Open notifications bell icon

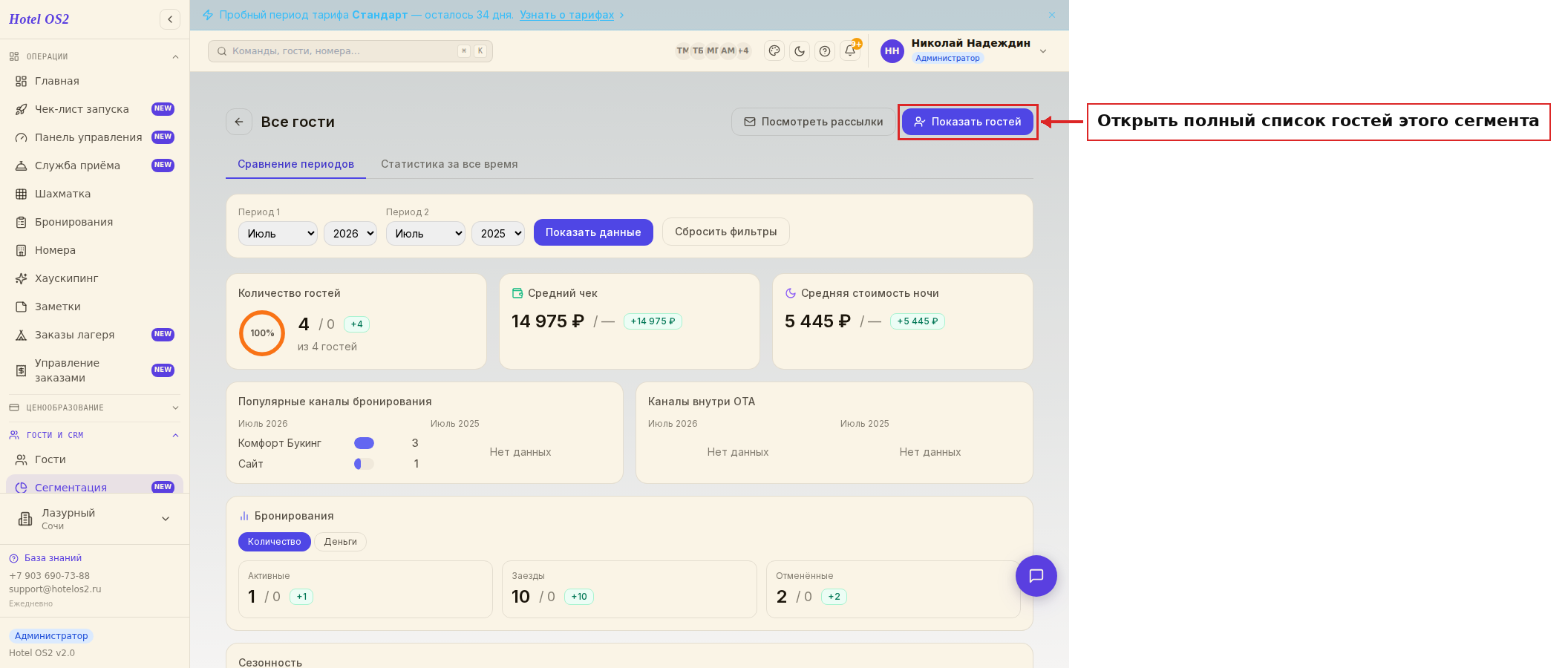tap(850, 51)
